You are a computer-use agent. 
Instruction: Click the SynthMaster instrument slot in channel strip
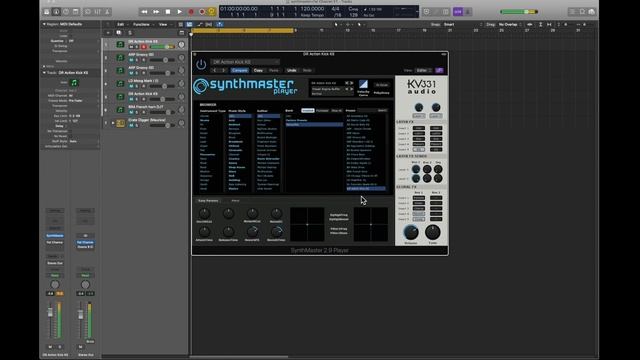tap(55, 236)
